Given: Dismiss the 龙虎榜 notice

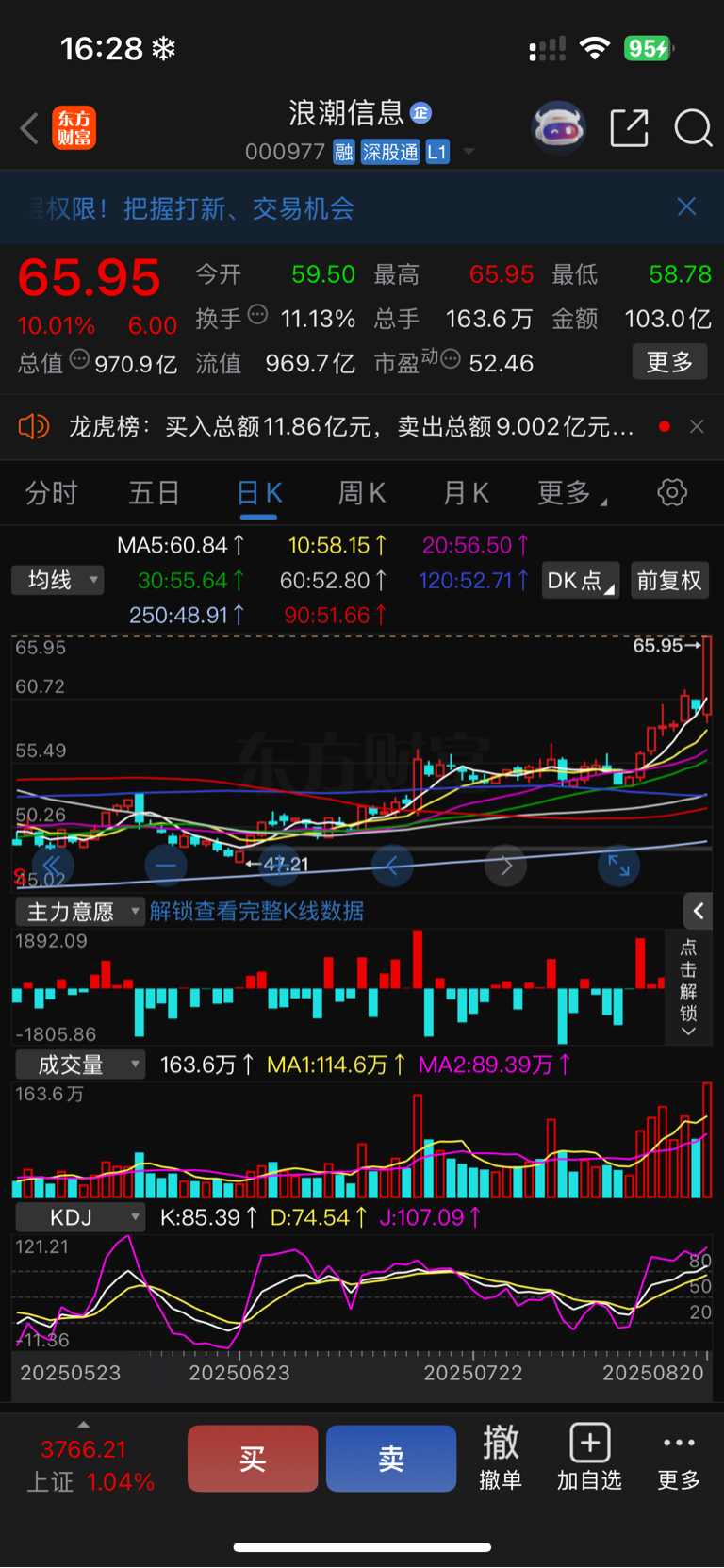Looking at the screenshot, I should tap(697, 426).
